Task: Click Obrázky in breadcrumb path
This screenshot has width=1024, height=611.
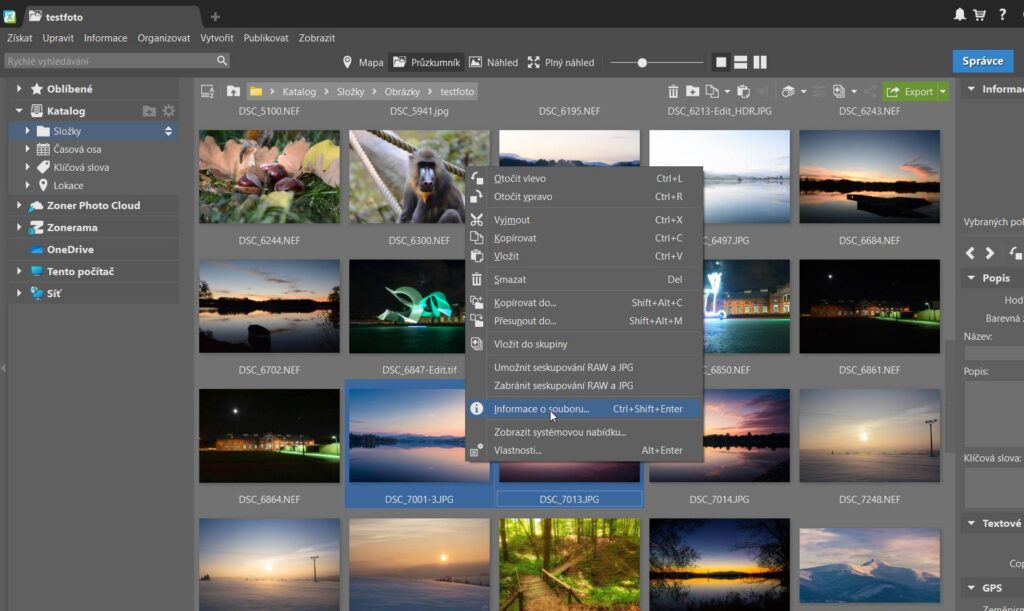Action: (x=402, y=91)
